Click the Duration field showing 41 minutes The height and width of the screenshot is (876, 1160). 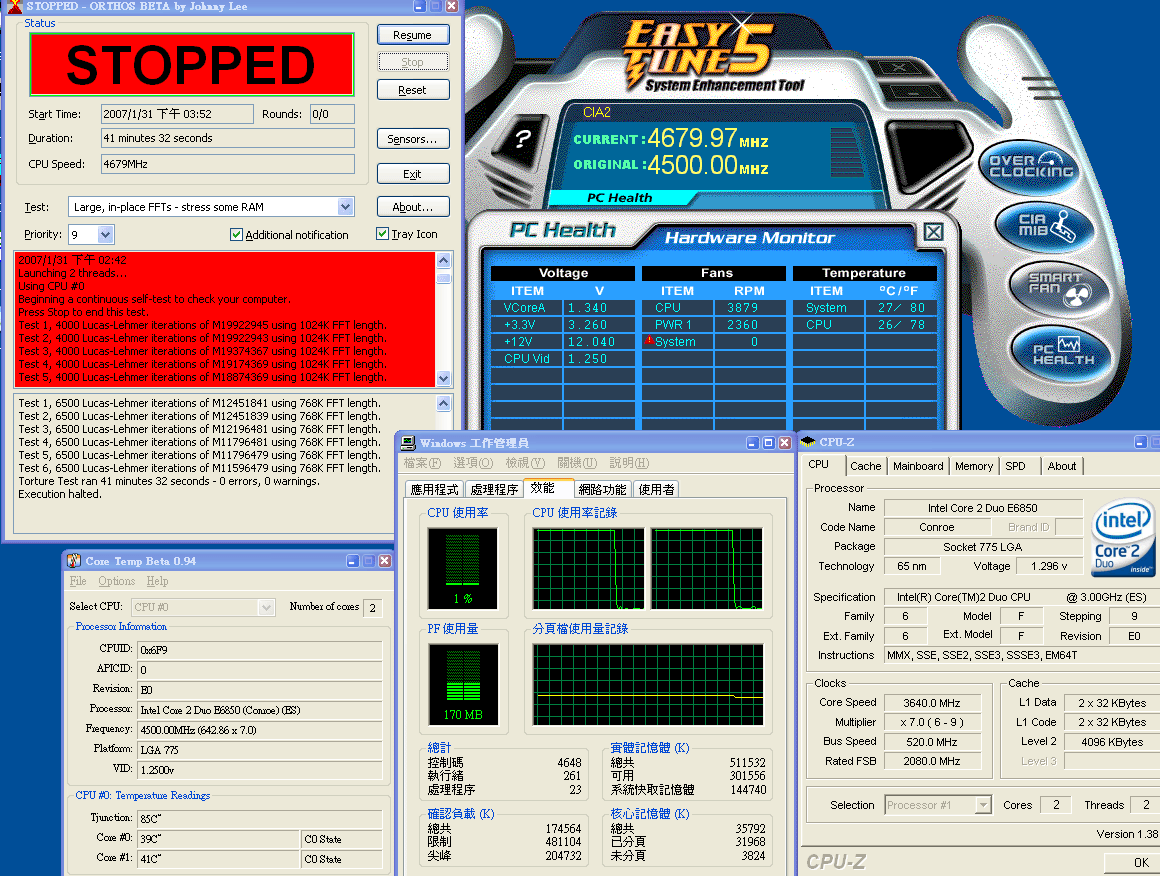point(228,138)
